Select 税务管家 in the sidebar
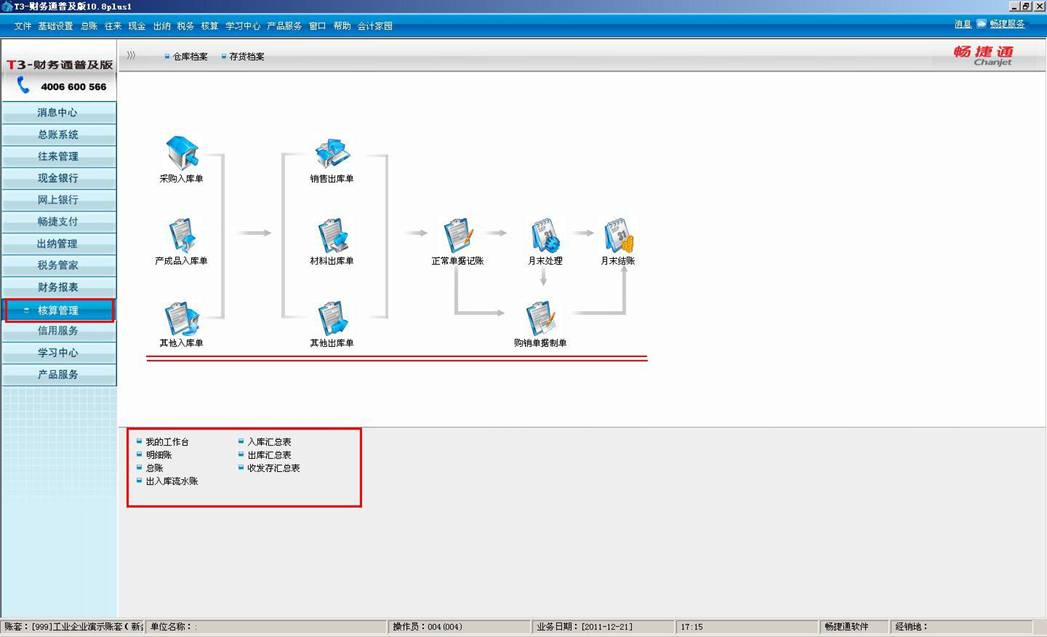 click(59, 265)
